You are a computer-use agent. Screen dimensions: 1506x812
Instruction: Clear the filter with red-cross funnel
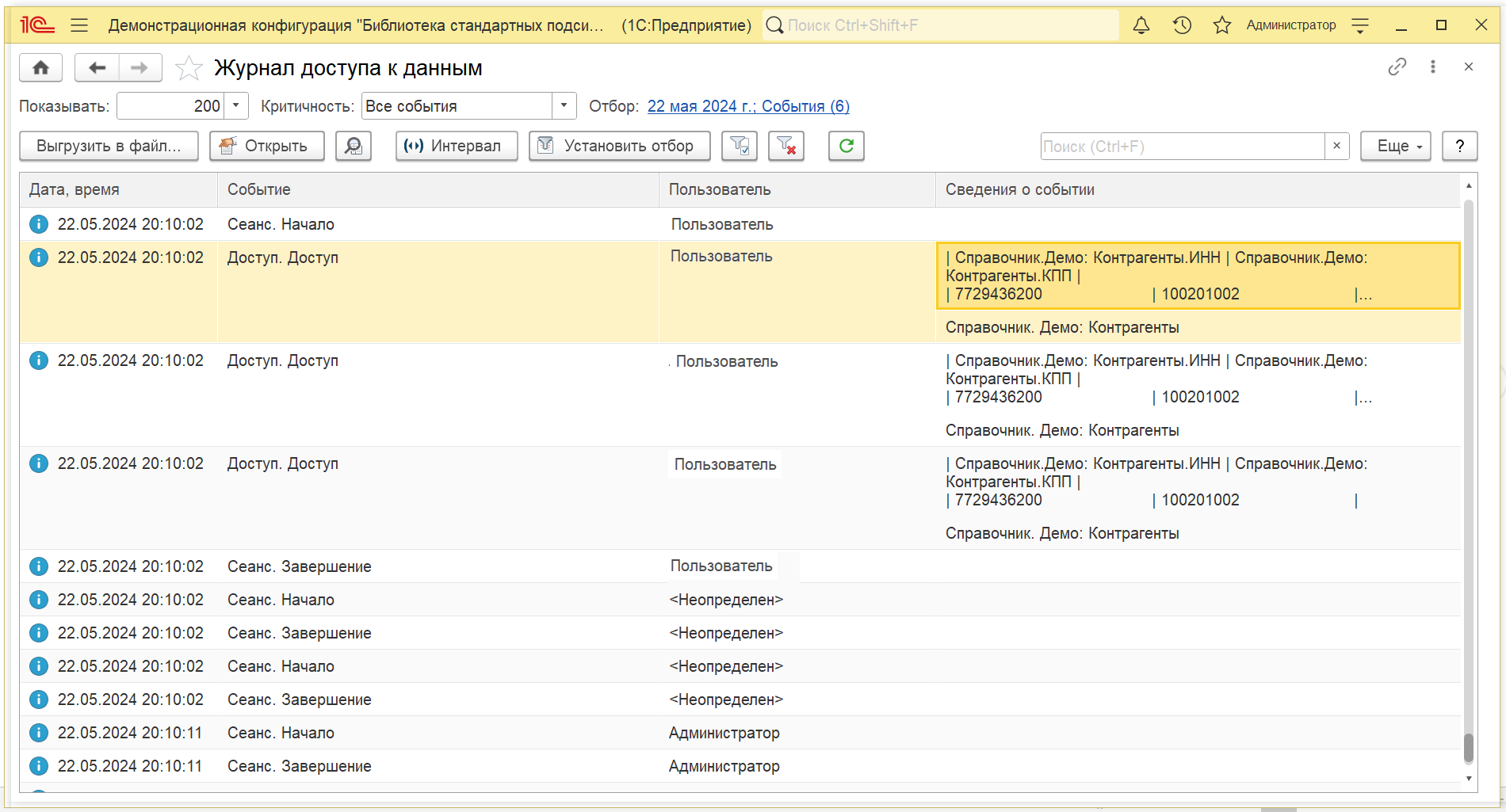[x=786, y=146]
